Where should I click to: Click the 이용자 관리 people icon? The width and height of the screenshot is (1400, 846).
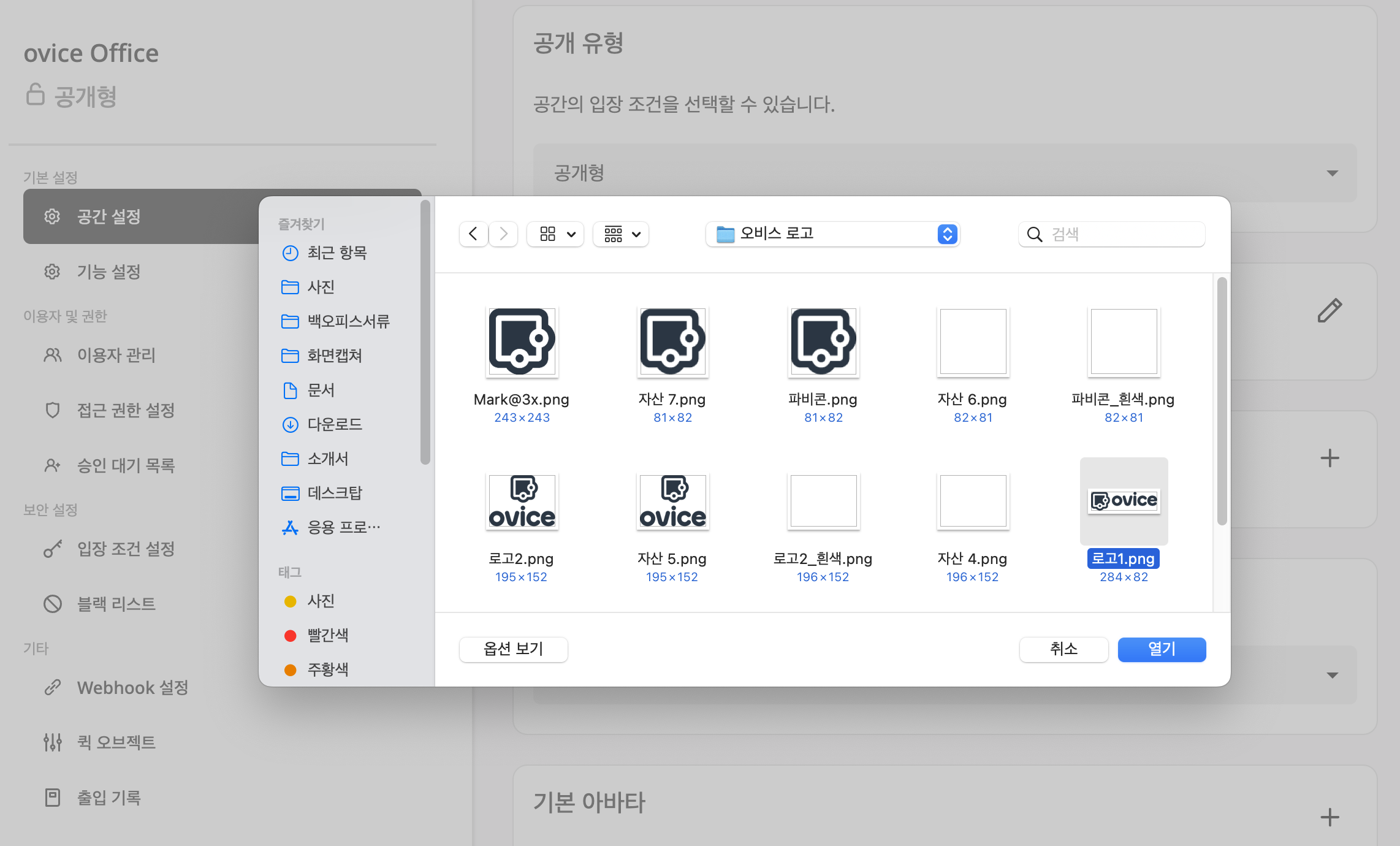coord(52,355)
